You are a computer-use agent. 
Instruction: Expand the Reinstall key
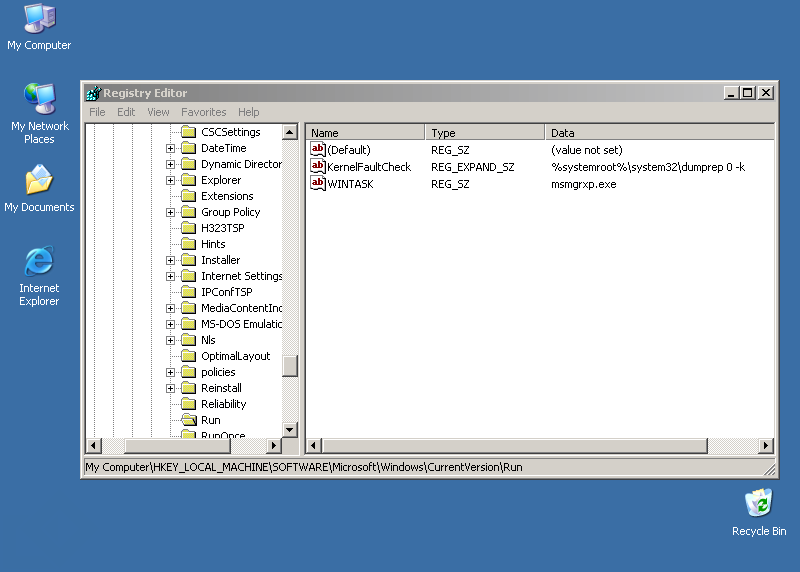click(x=170, y=388)
